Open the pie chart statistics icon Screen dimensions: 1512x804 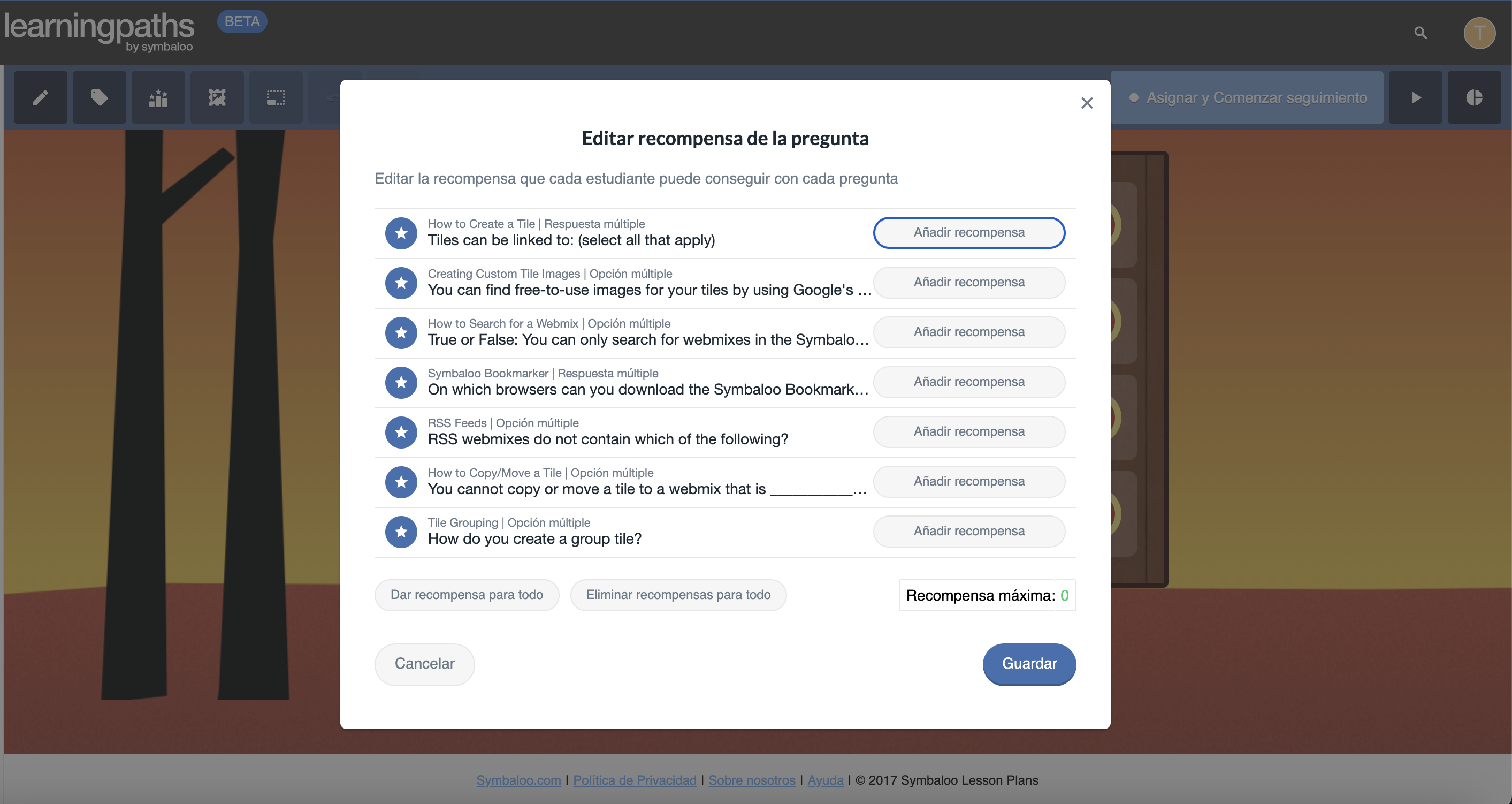(x=1475, y=97)
